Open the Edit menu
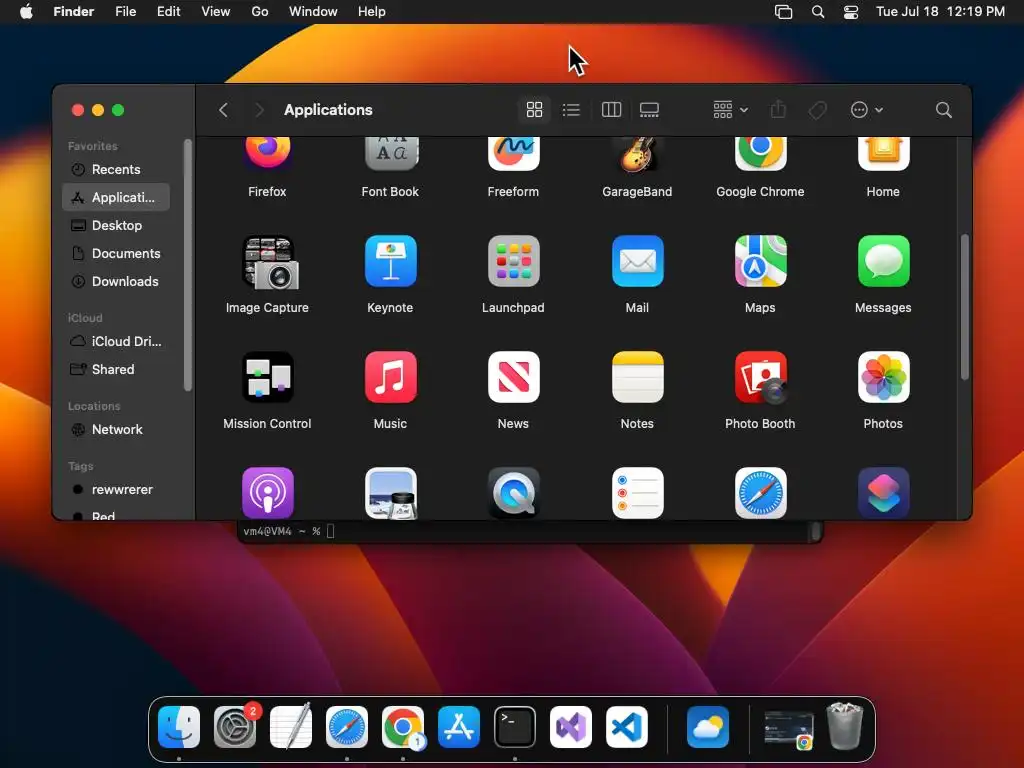 [x=168, y=12]
